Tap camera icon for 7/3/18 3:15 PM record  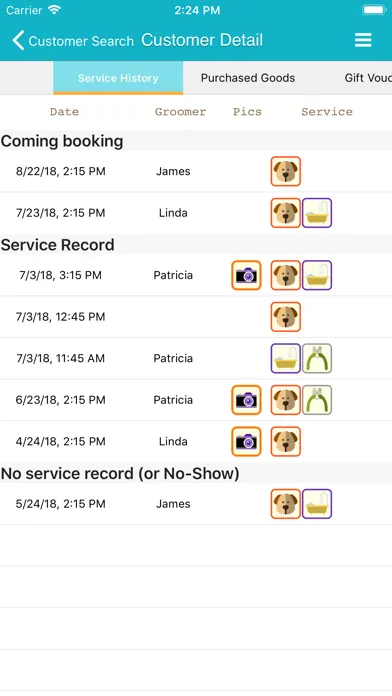pyautogui.click(x=246, y=275)
